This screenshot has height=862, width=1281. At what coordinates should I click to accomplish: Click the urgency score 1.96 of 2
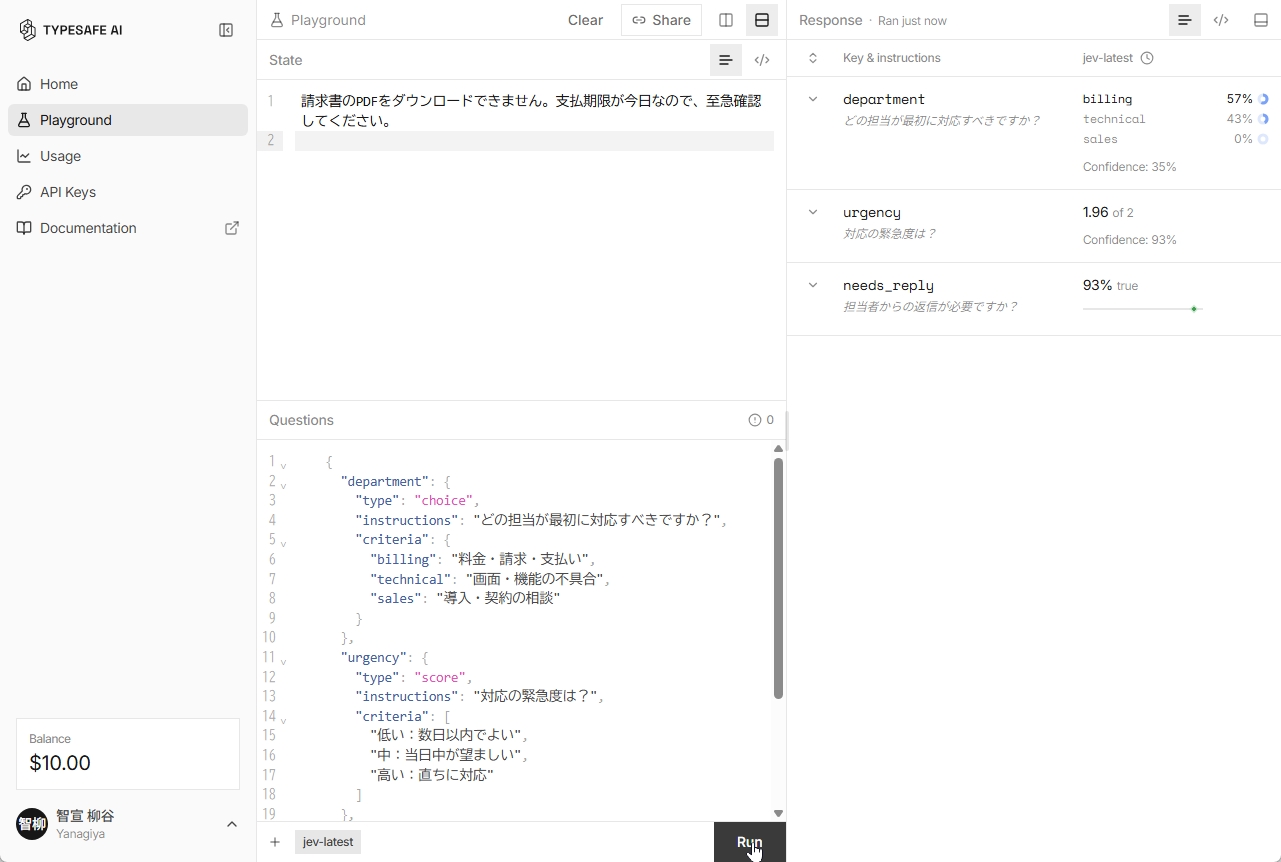[1108, 212]
